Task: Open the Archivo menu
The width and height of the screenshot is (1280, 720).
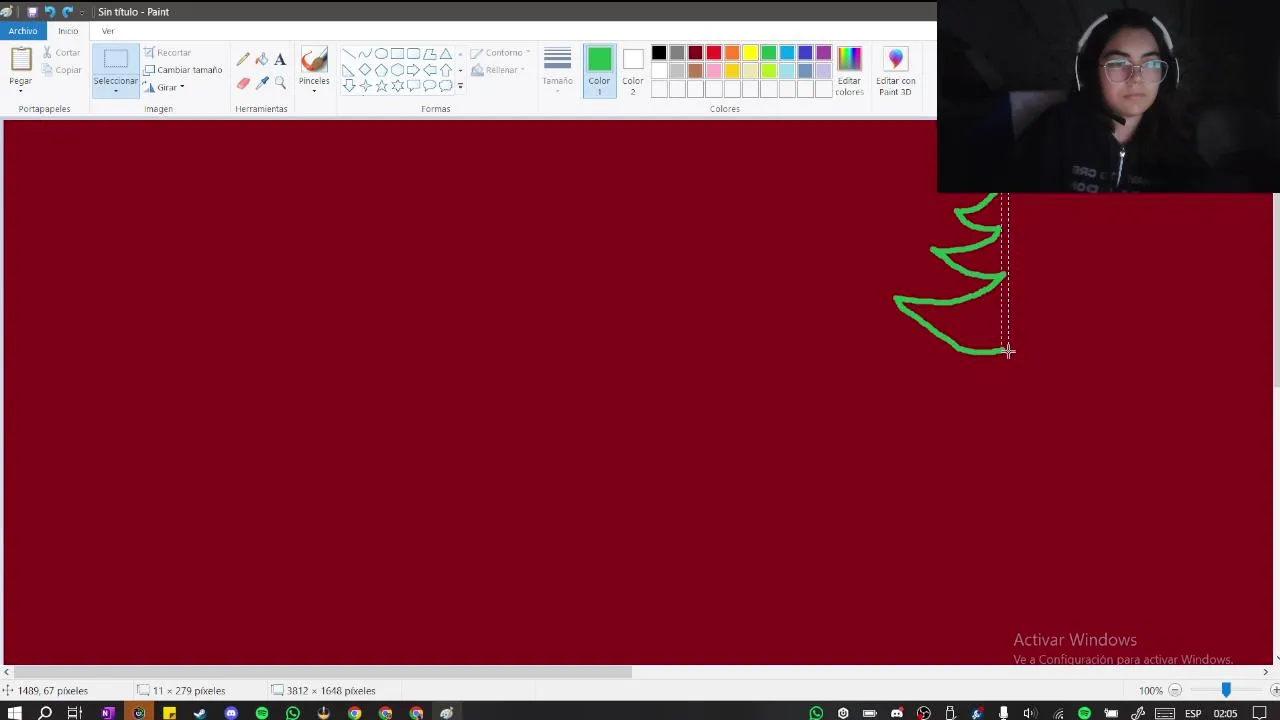Action: [23, 31]
